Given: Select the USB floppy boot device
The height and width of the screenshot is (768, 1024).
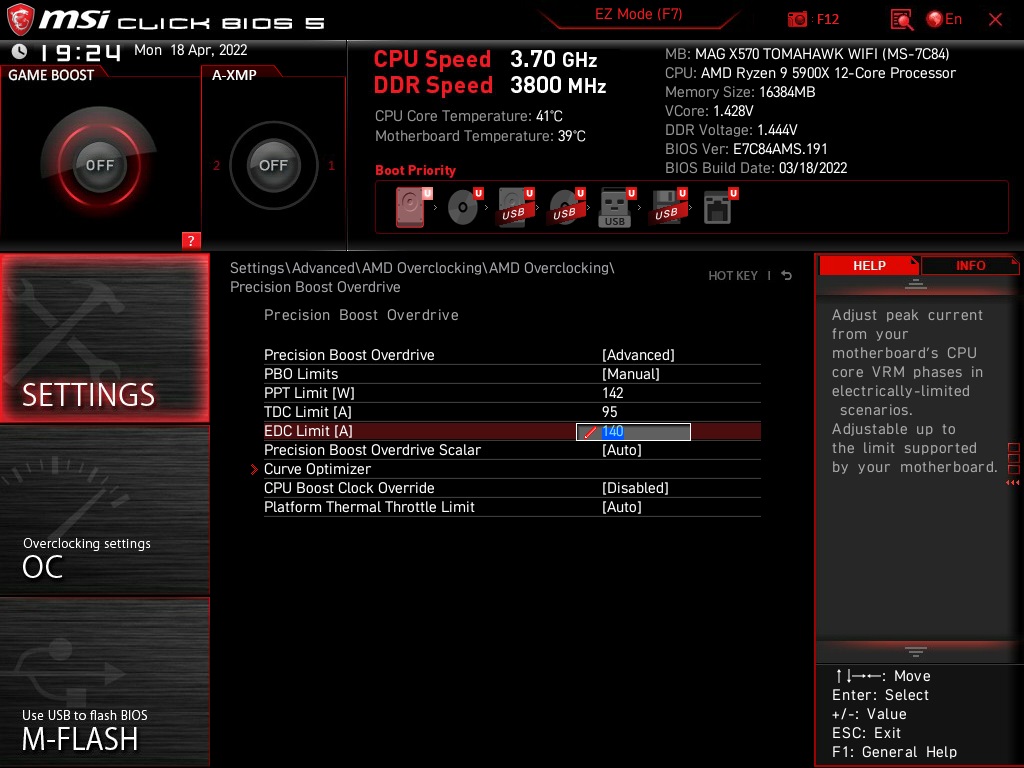Looking at the screenshot, I should pos(668,207).
